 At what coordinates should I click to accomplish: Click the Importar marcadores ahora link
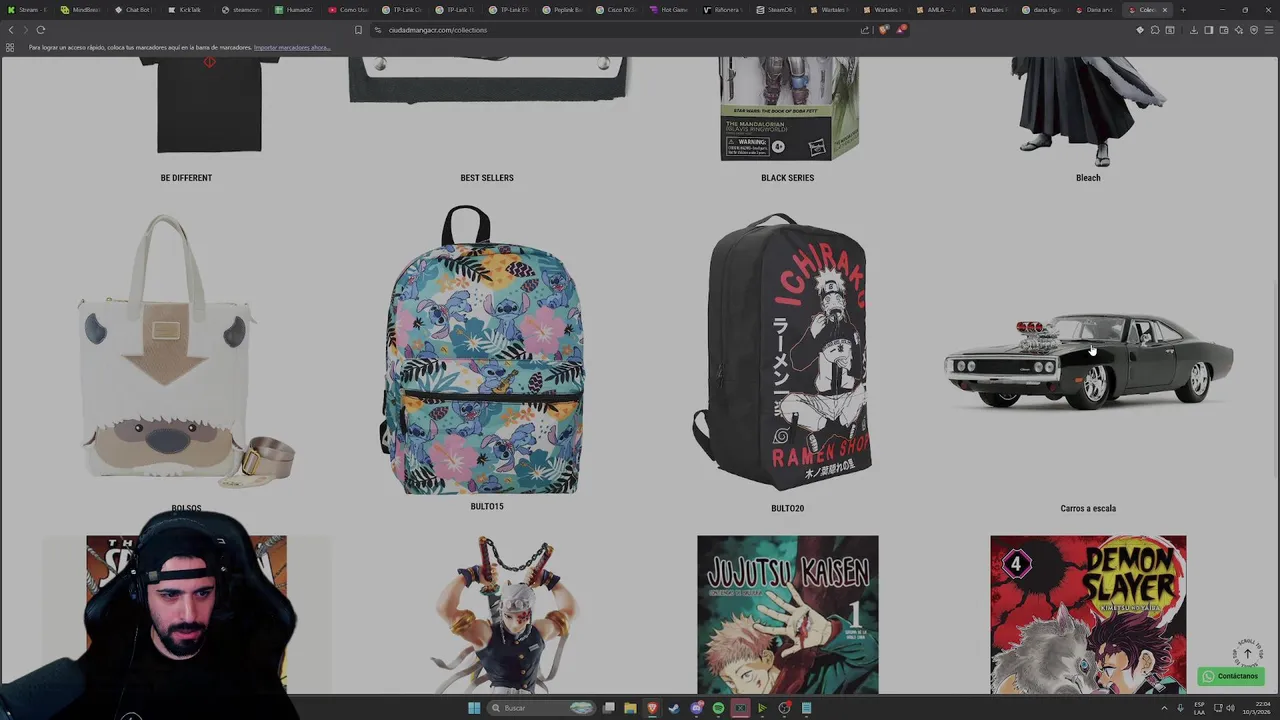[x=292, y=47]
